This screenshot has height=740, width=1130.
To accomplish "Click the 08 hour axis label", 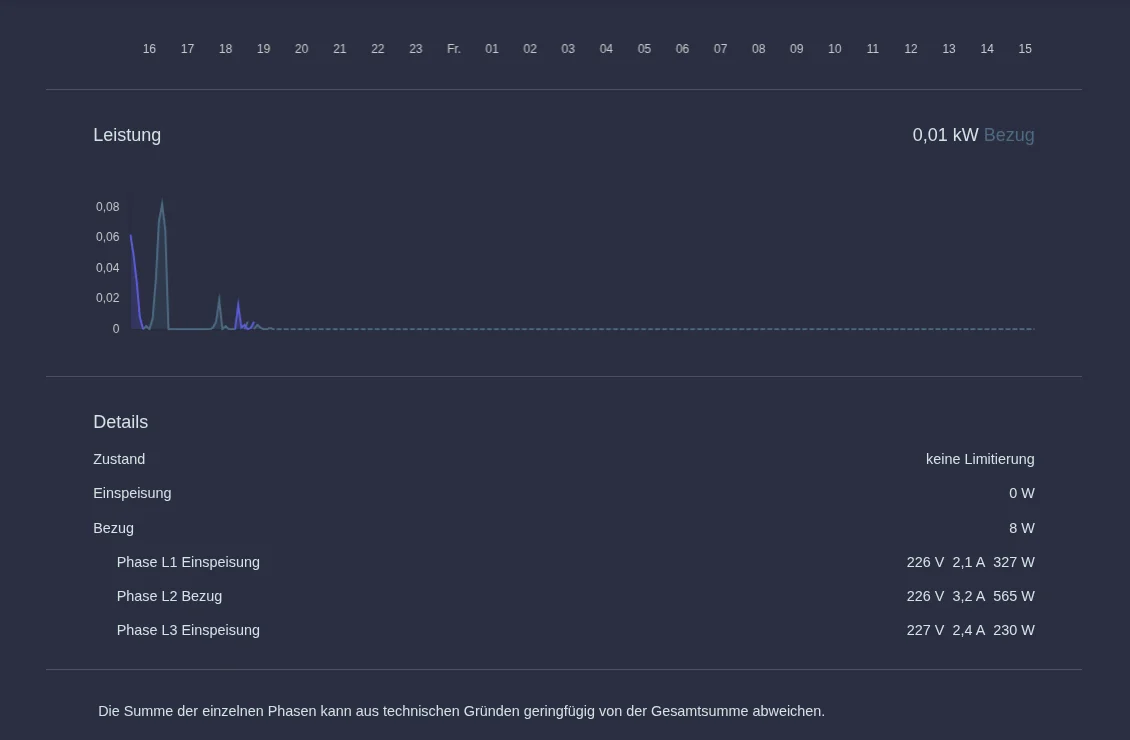I will point(758,49).
